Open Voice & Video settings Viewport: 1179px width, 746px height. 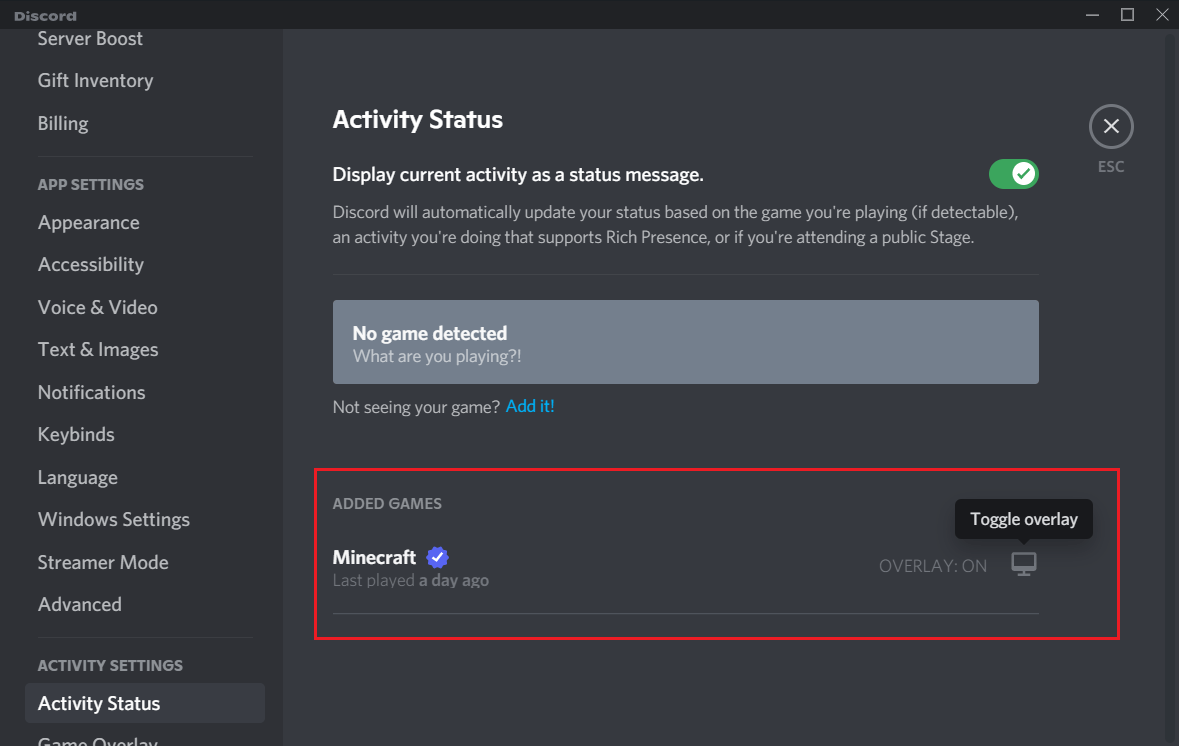tap(97, 307)
